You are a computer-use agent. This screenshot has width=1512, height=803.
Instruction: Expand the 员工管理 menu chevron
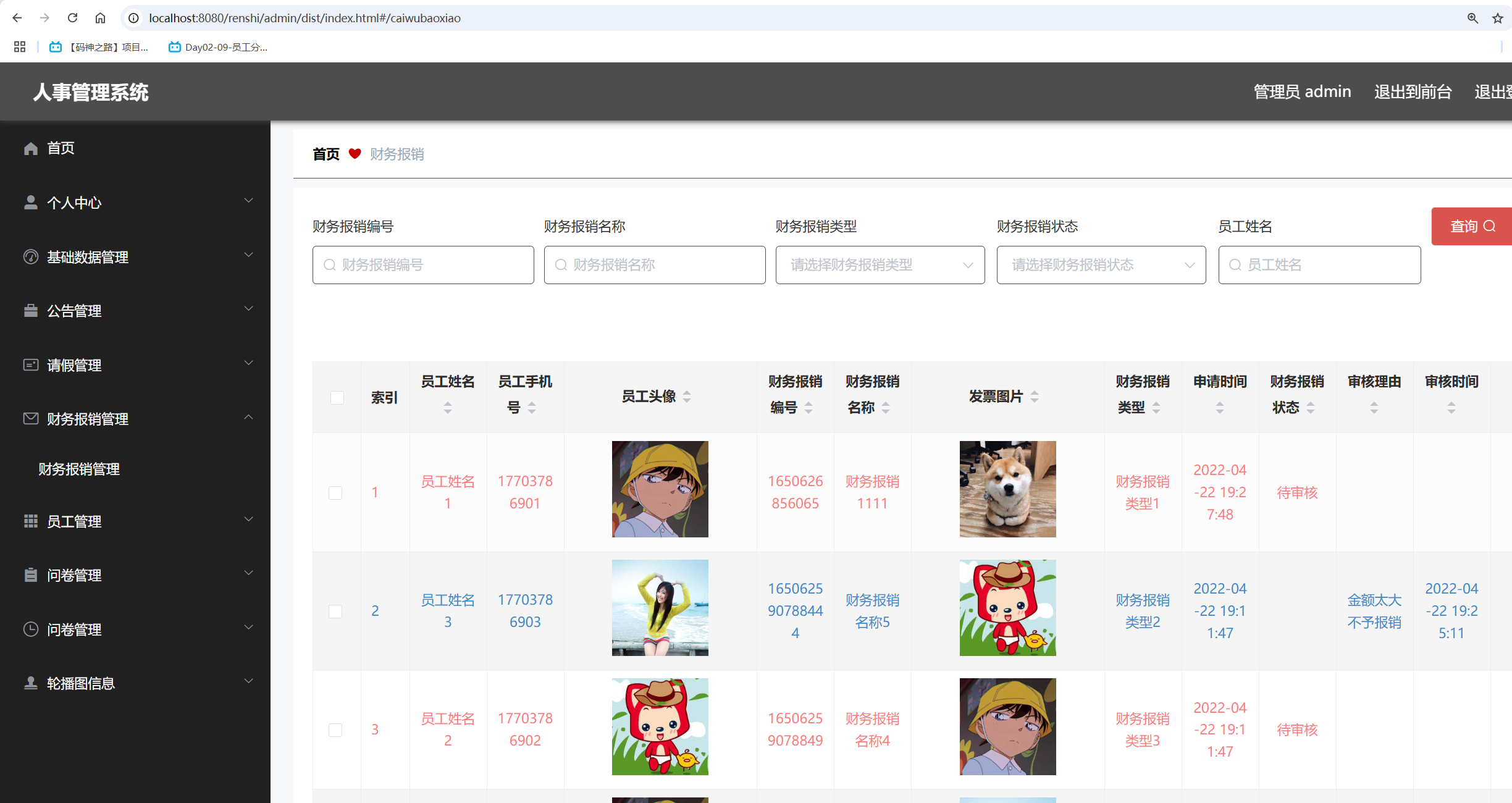[x=249, y=519]
